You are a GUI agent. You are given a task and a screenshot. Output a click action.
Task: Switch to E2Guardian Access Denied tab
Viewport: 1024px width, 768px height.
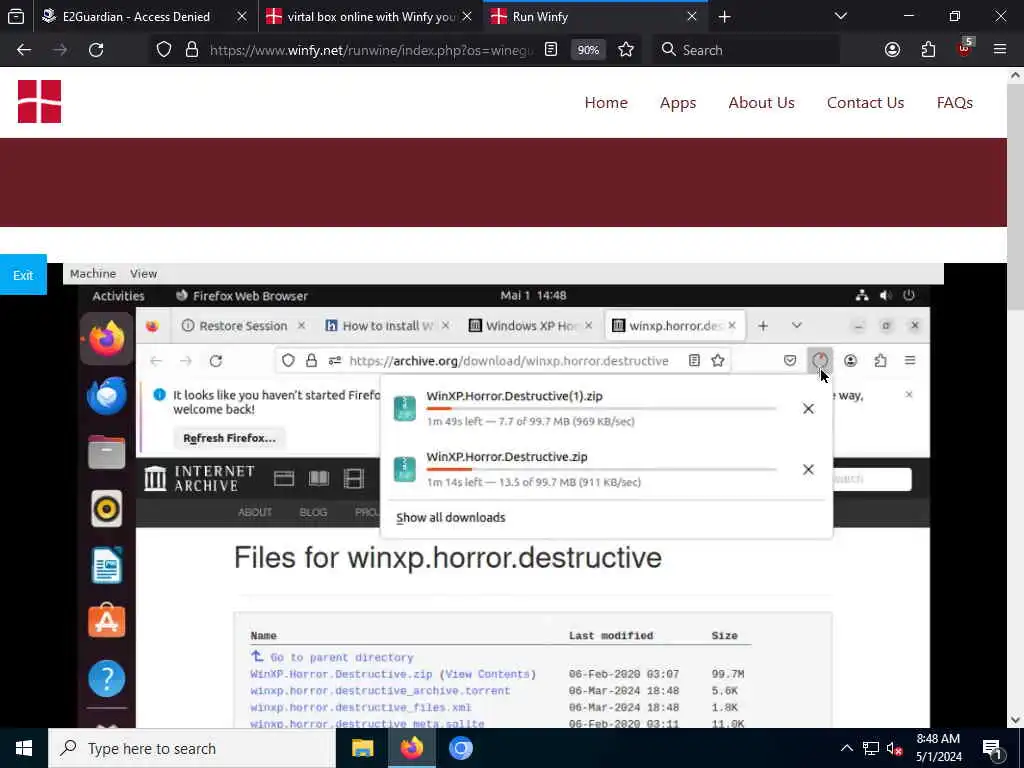tap(144, 16)
